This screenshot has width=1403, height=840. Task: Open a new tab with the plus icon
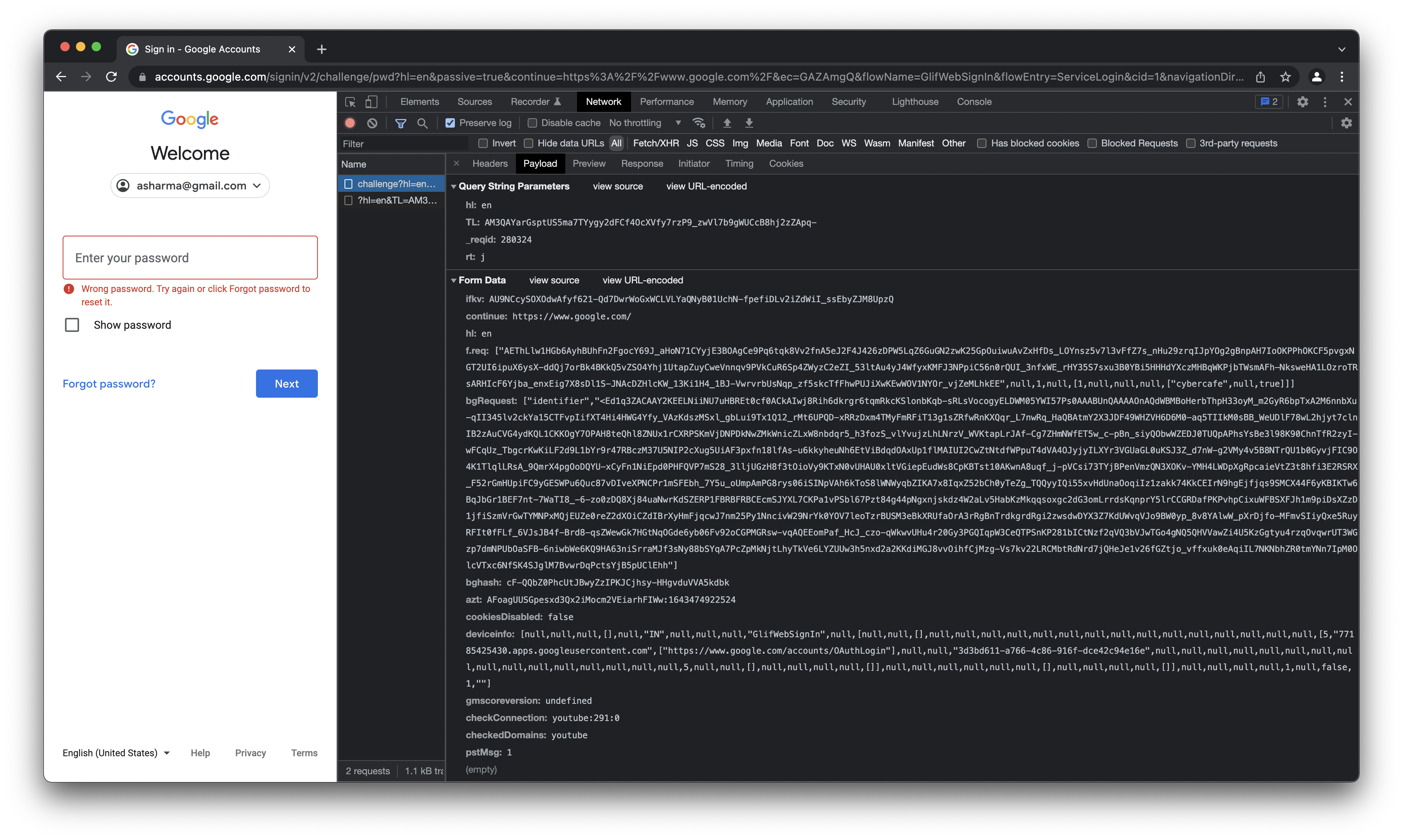click(x=321, y=49)
